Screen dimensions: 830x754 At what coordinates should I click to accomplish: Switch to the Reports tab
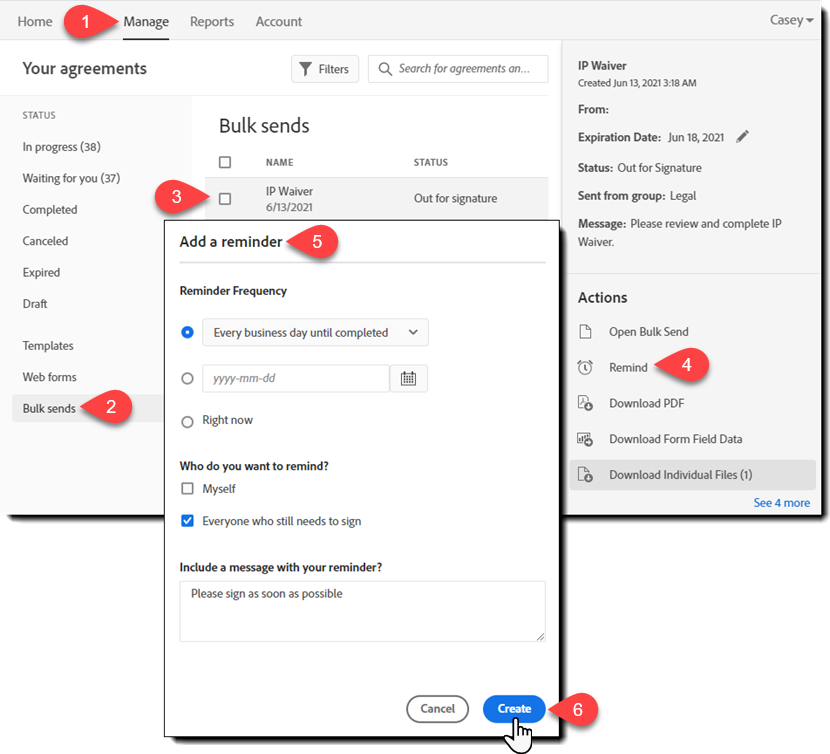pyautogui.click(x=211, y=20)
